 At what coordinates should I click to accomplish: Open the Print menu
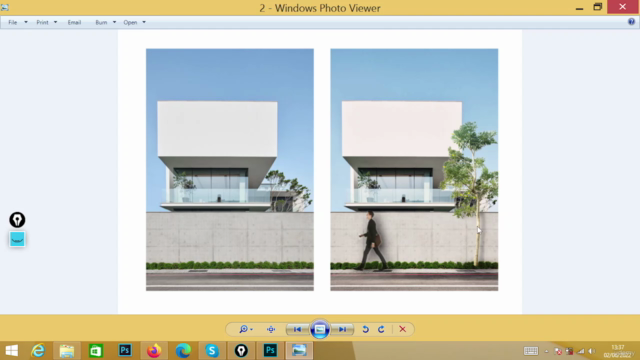point(42,22)
